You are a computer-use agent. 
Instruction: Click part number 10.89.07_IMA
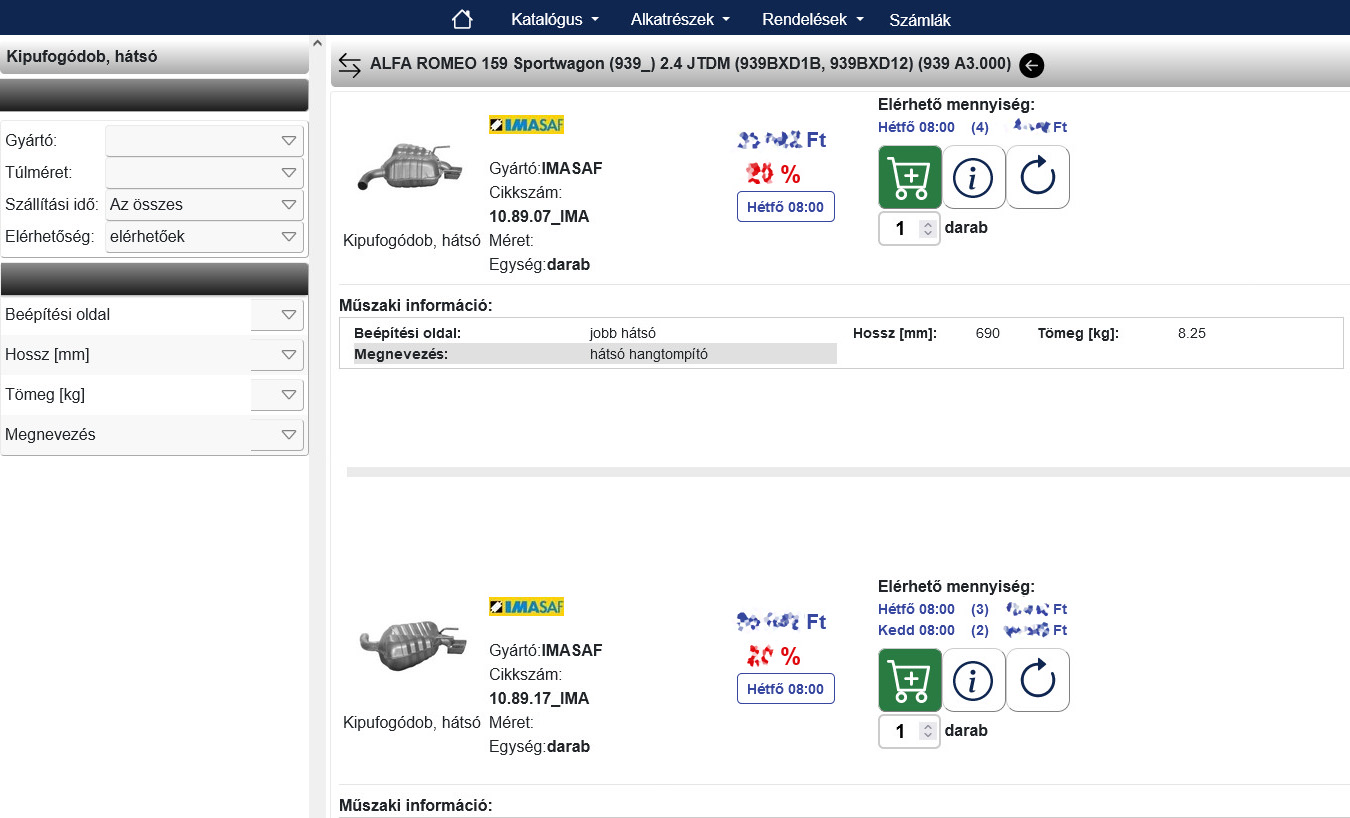(539, 217)
